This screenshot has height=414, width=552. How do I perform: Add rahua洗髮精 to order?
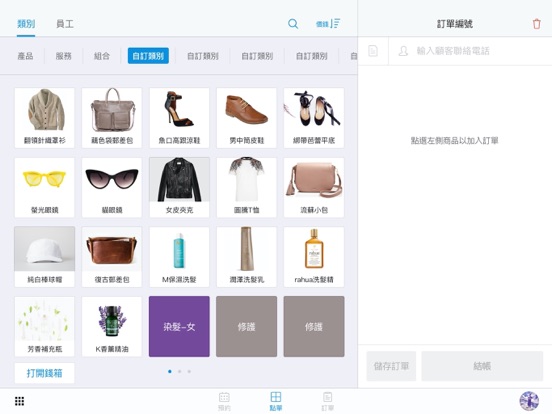(x=314, y=257)
